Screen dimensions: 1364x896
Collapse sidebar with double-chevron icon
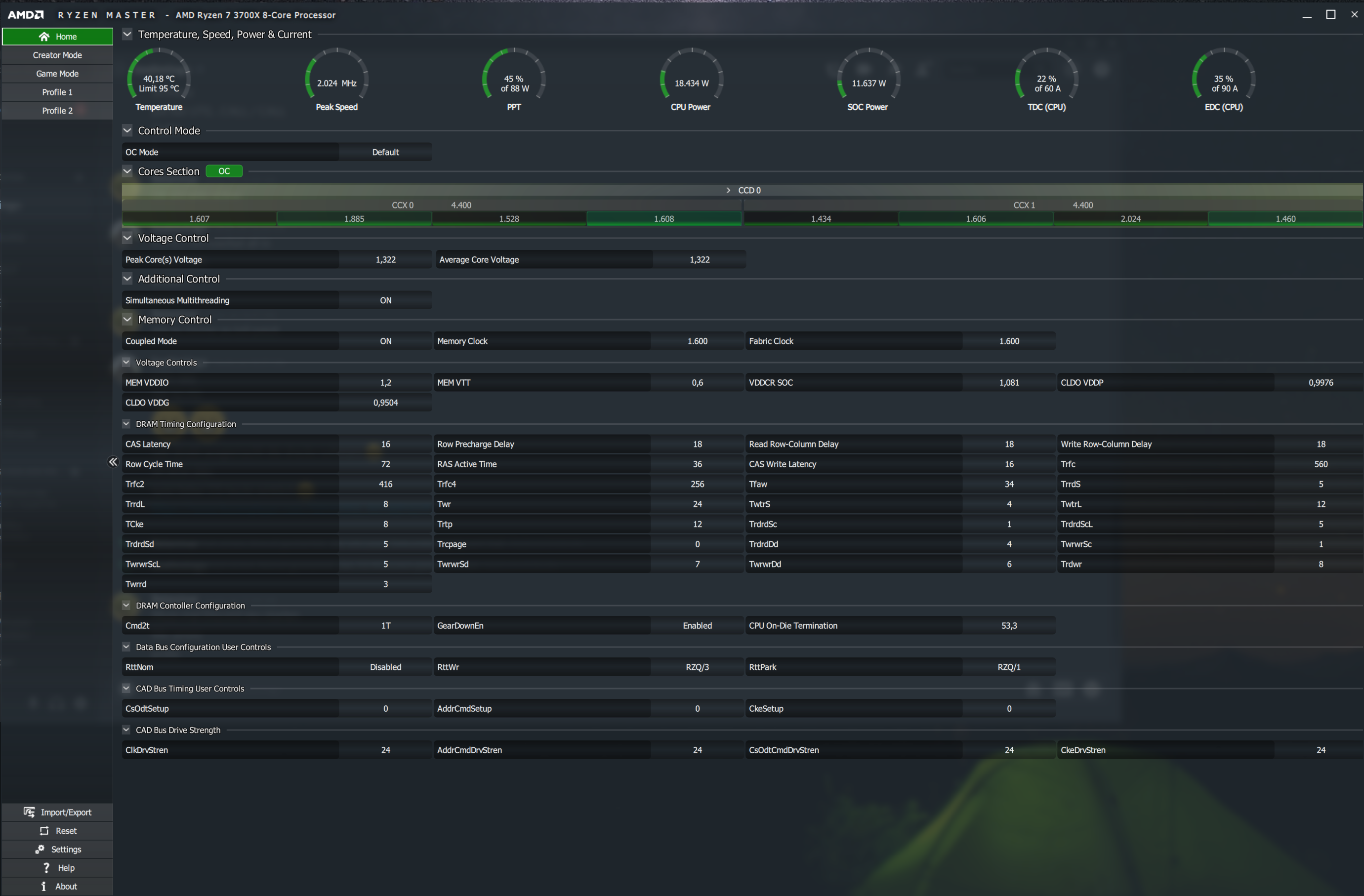click(x=113, y=462)
